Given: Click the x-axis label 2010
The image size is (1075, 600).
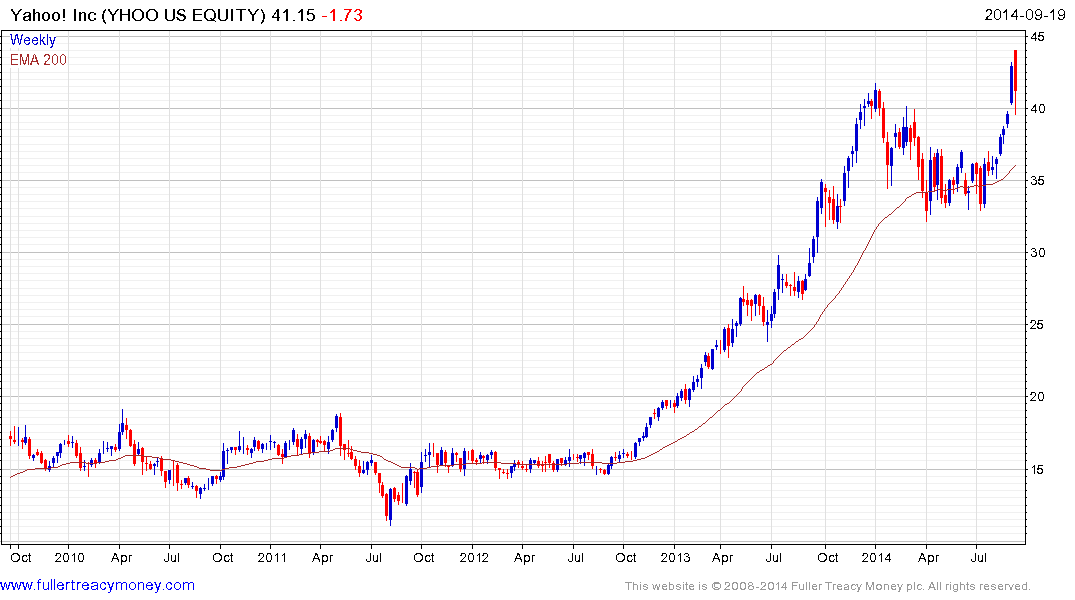Looking at the screenshot, I should tap(69, 557).
